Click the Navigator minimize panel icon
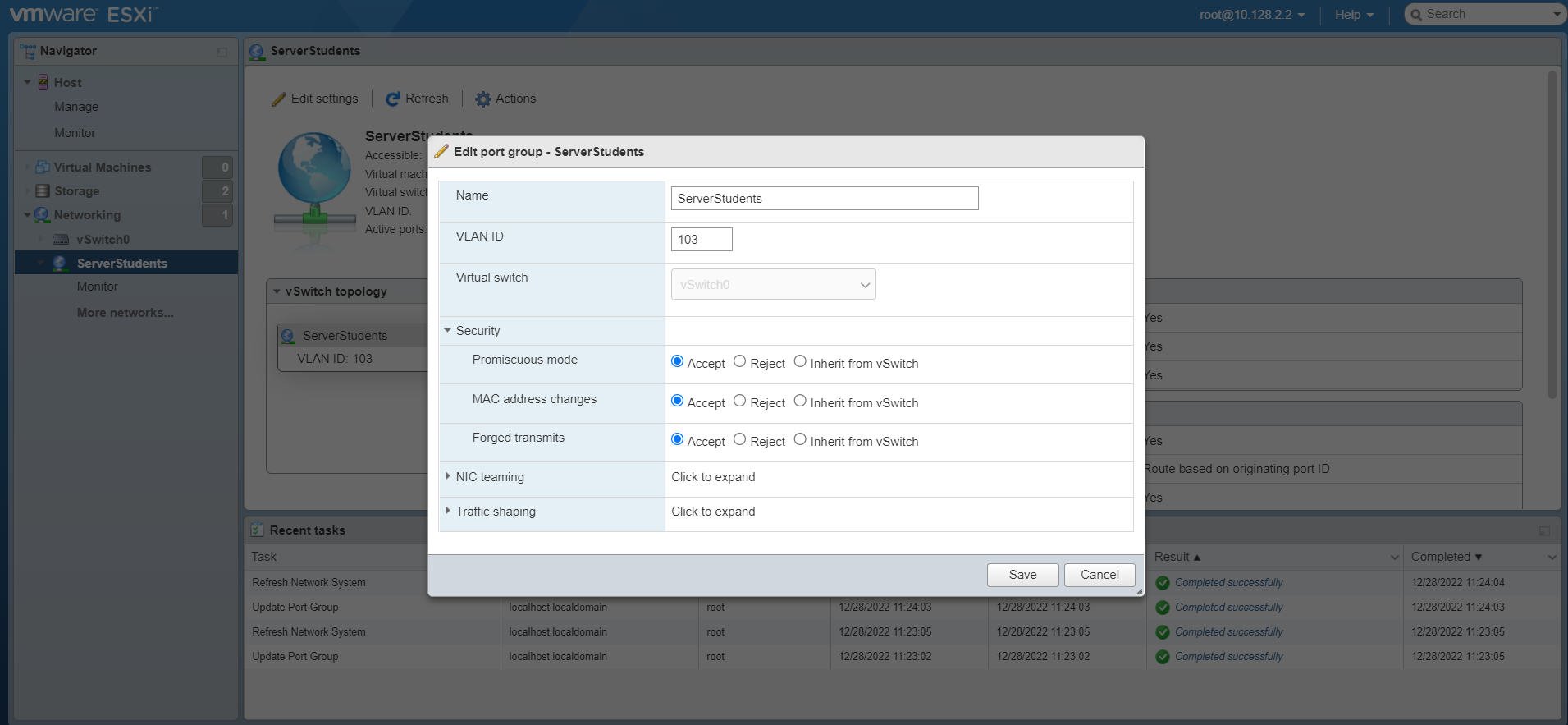The image size is (1568, 725). click(222, 52)
